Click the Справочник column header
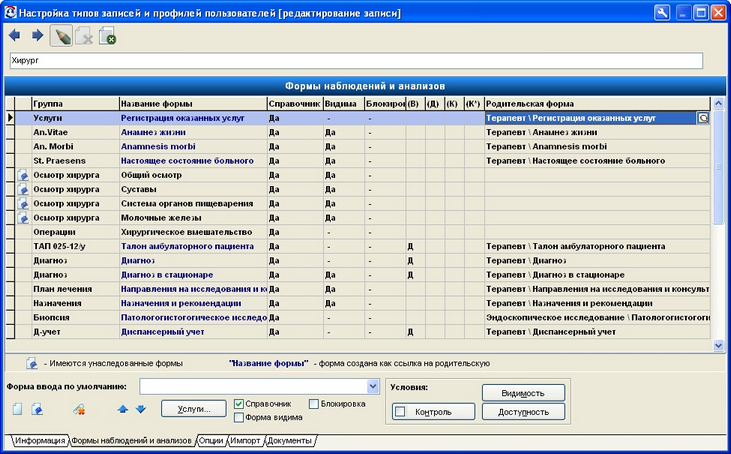The width and height of the screenshot is (731, 454). click(295, 103)
